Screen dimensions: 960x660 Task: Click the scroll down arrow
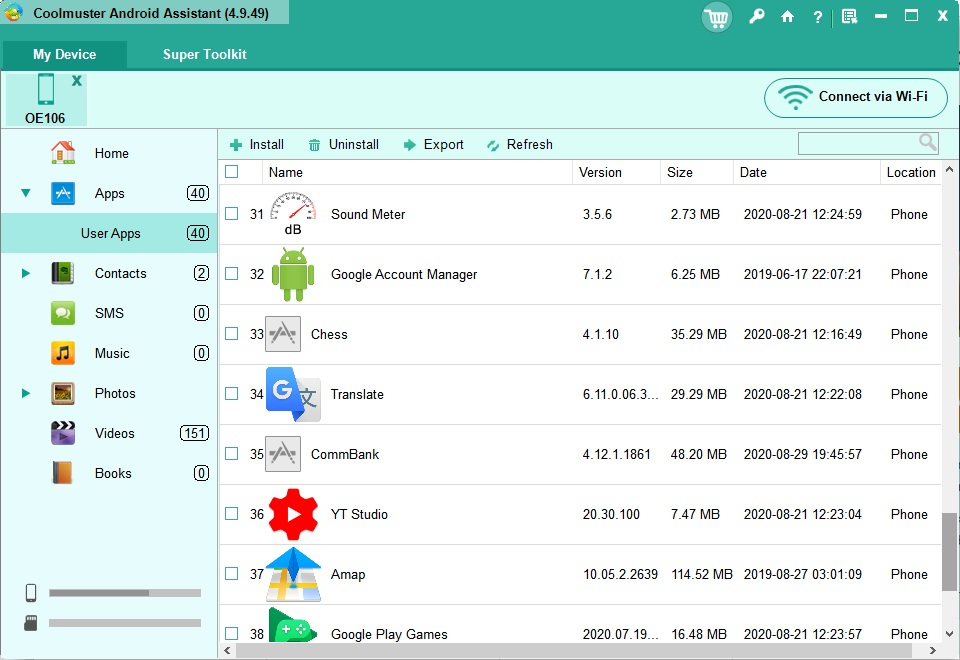pos(950,634)
